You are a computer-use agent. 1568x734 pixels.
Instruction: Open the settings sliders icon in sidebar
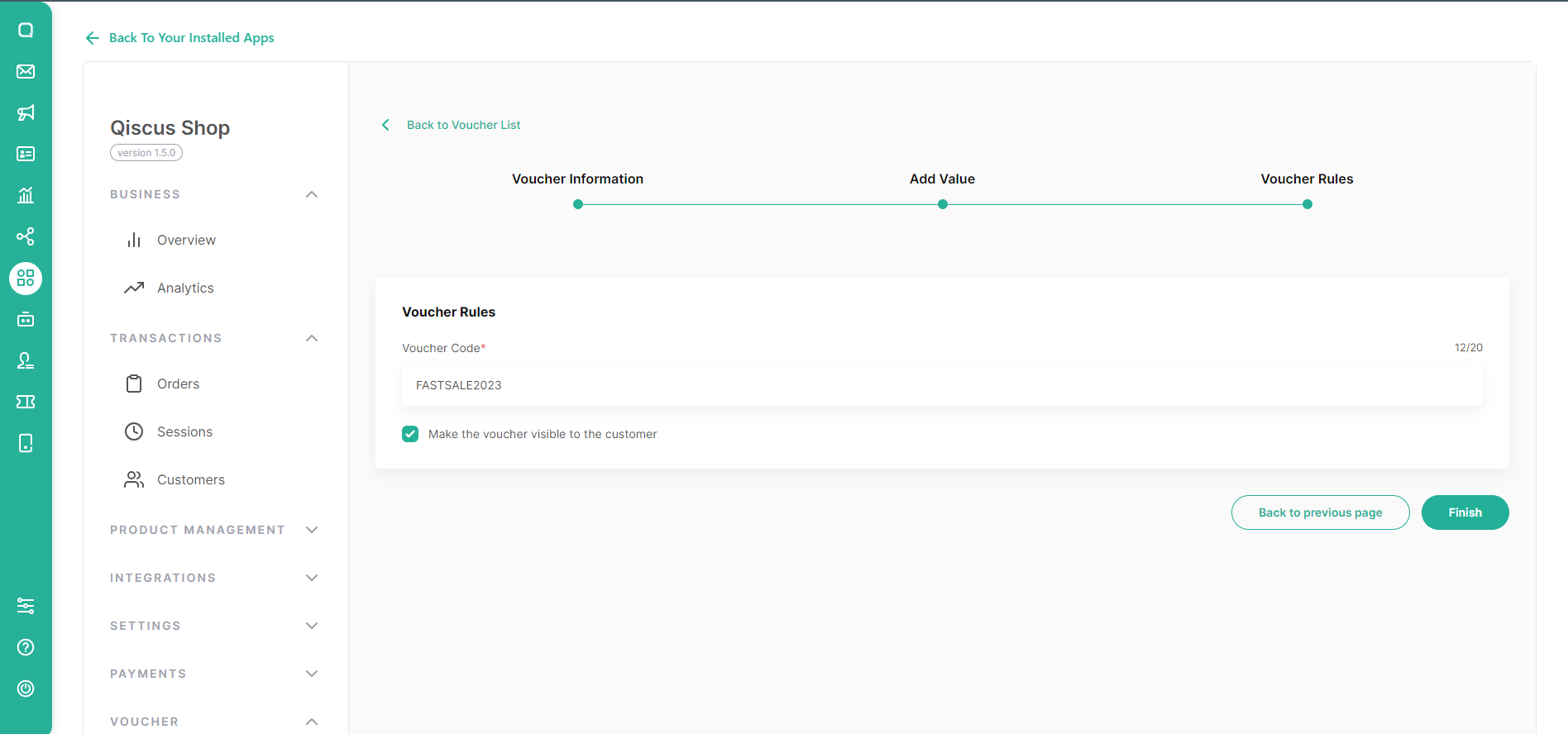(x=26, y=606)
